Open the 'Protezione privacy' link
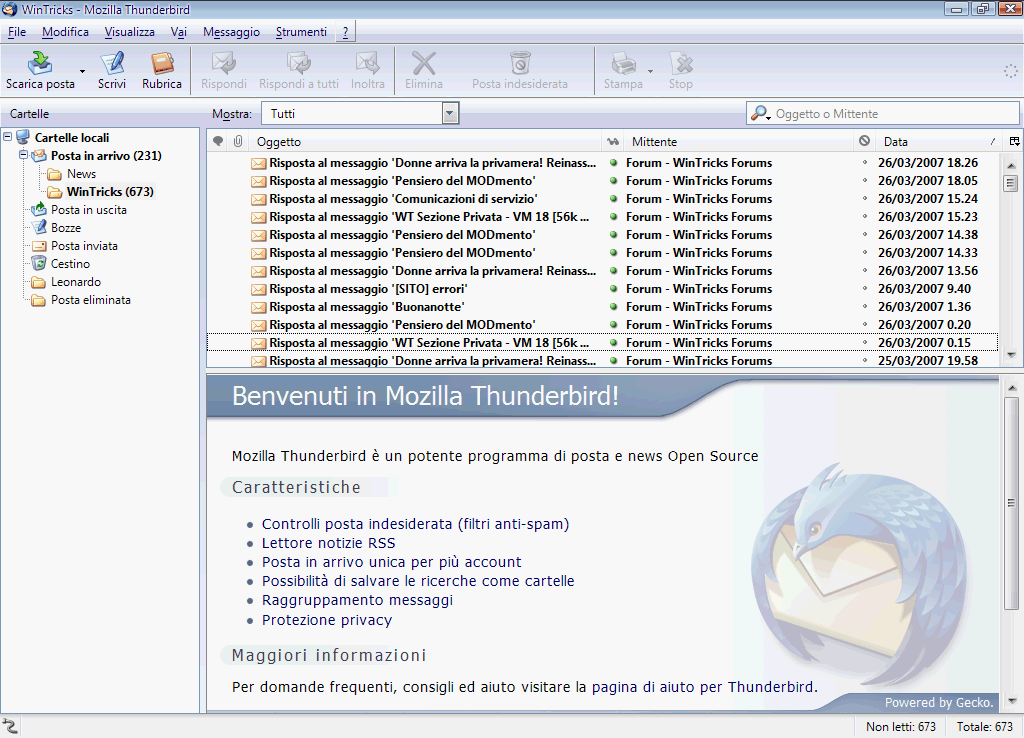The image size is (1024, 738). tap(327, 620)
